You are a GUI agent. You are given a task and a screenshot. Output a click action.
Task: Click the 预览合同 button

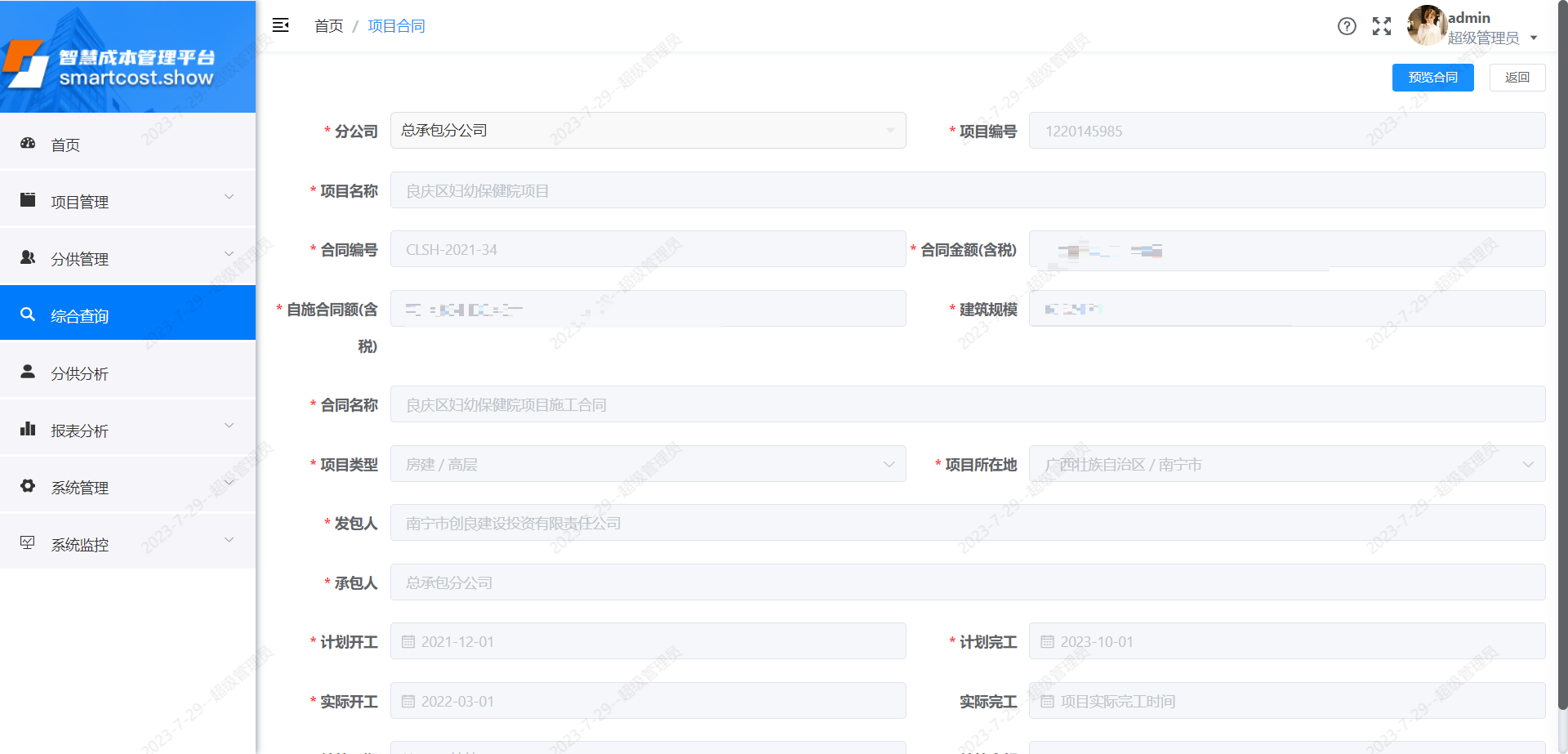[x=1432, y=77]
